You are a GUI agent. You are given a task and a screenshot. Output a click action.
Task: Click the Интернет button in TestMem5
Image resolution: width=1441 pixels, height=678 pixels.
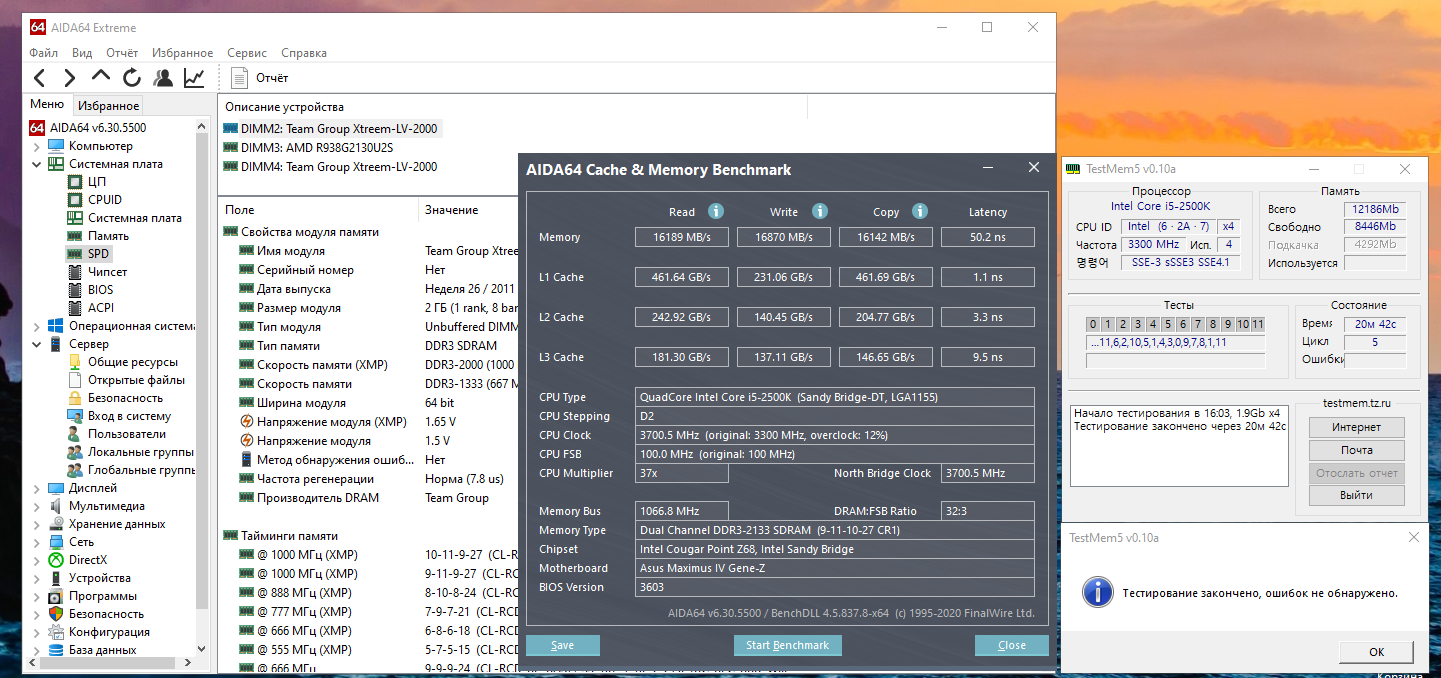coord(1357,427)
